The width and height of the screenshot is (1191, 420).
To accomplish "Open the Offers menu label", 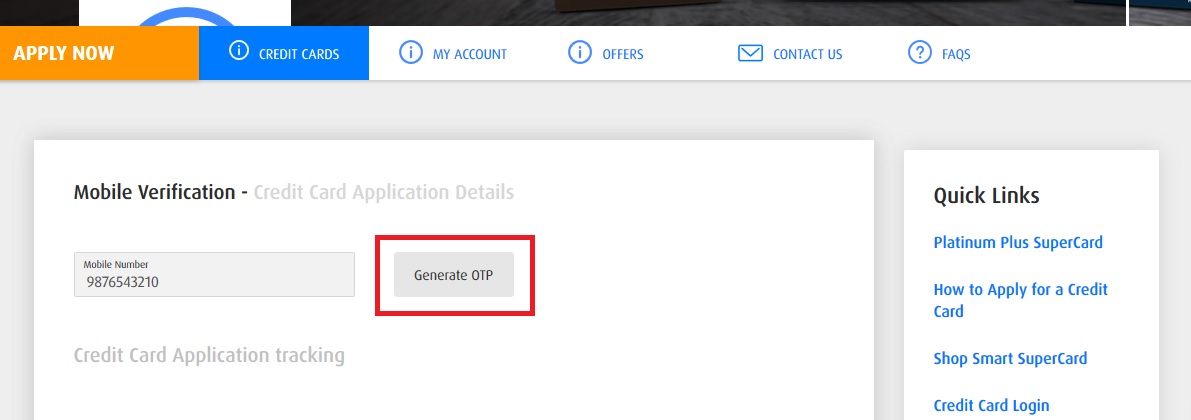I will tap(622, 54).
